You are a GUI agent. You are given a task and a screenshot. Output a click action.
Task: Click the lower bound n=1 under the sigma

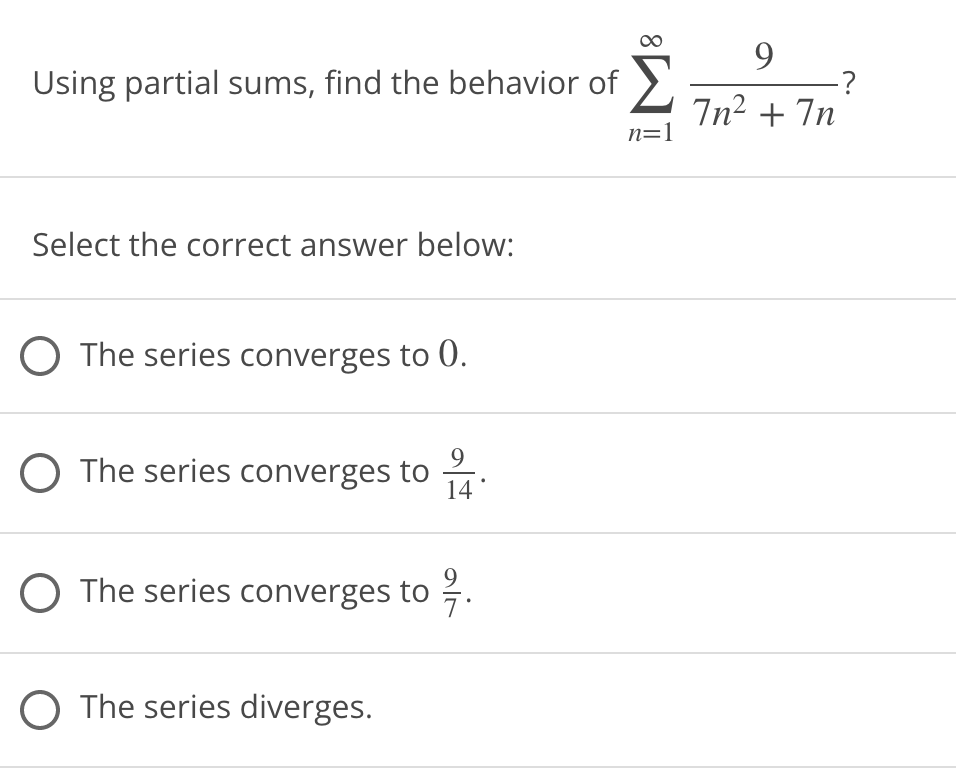[x=651, y=131]
